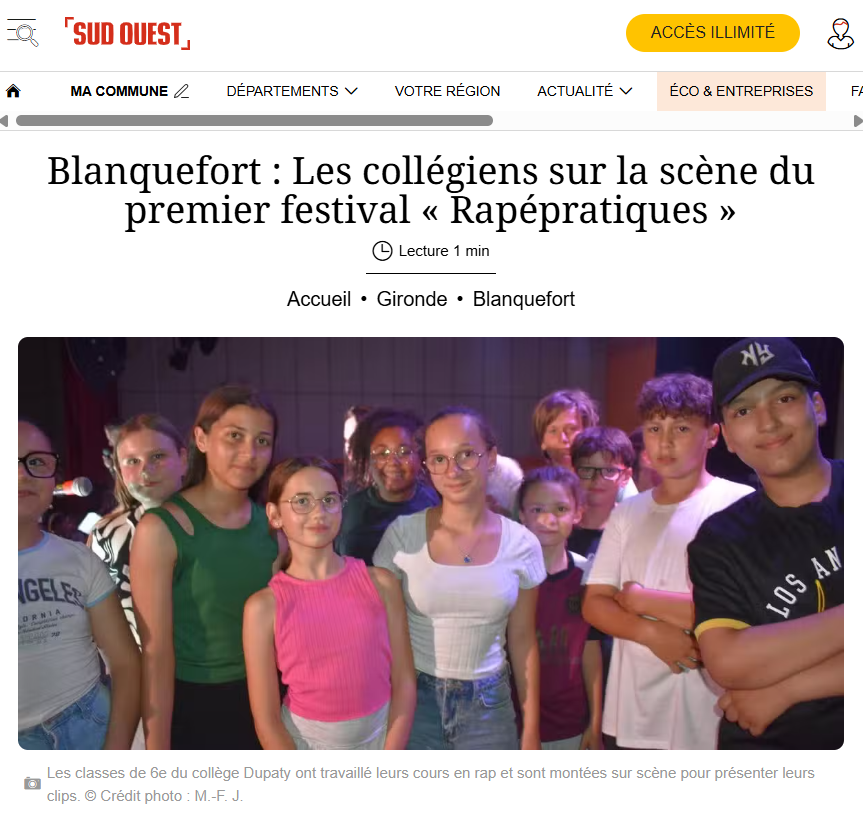
Task: Select the home icon in navigation
Action: (x=13, y=91)
